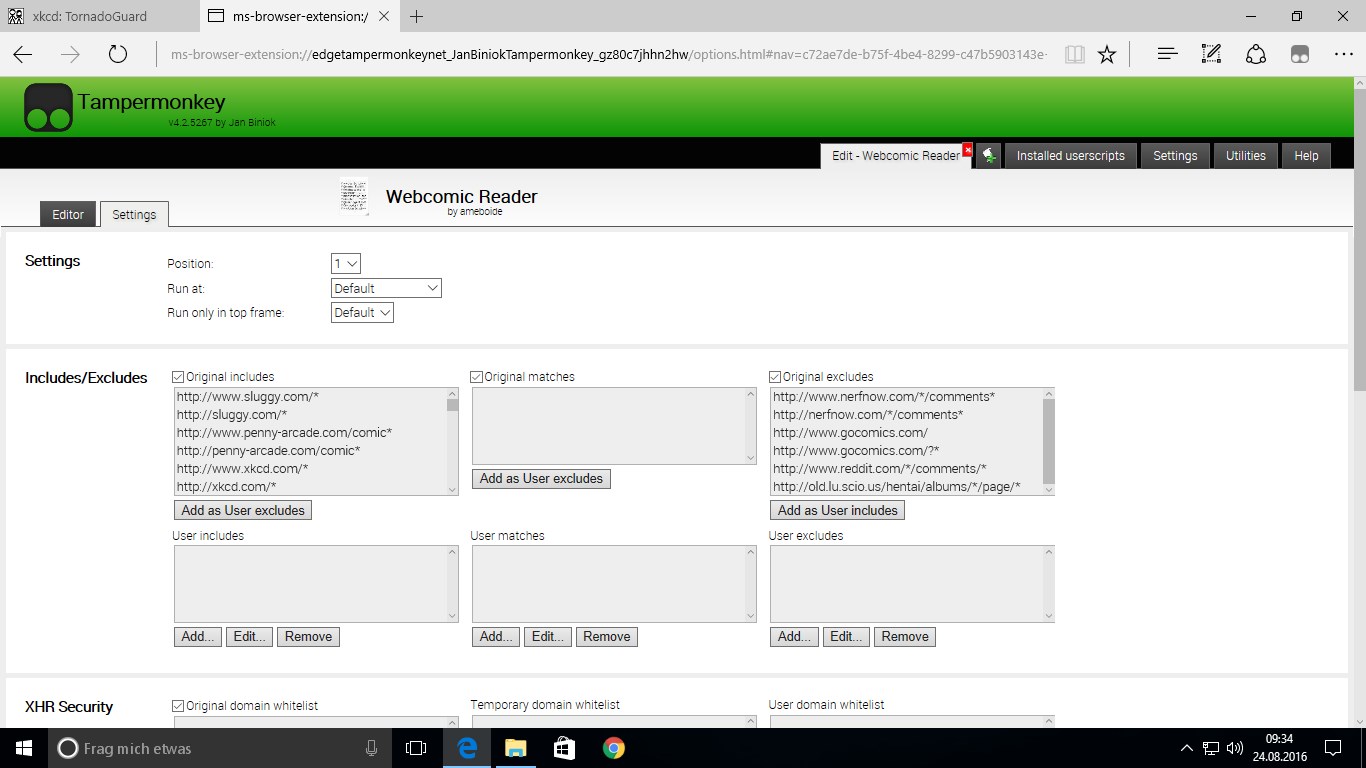This screenshot has width=1366, height=768.
Task: Click the Original includes list scrollbar
Action: click(x=452, y=441)
